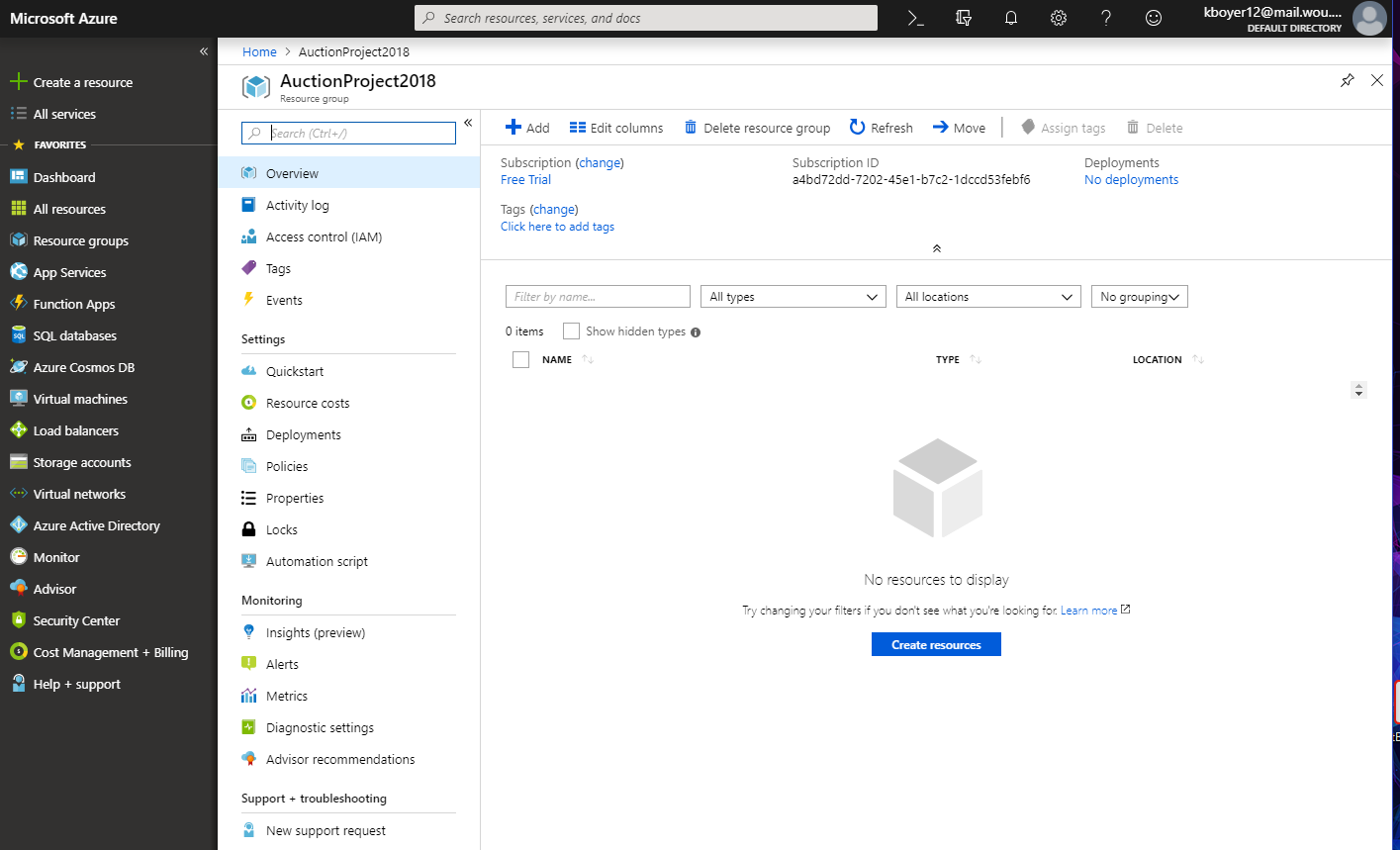Click the Virtual networks icon

pyautogui.click(x=18, y=494)
